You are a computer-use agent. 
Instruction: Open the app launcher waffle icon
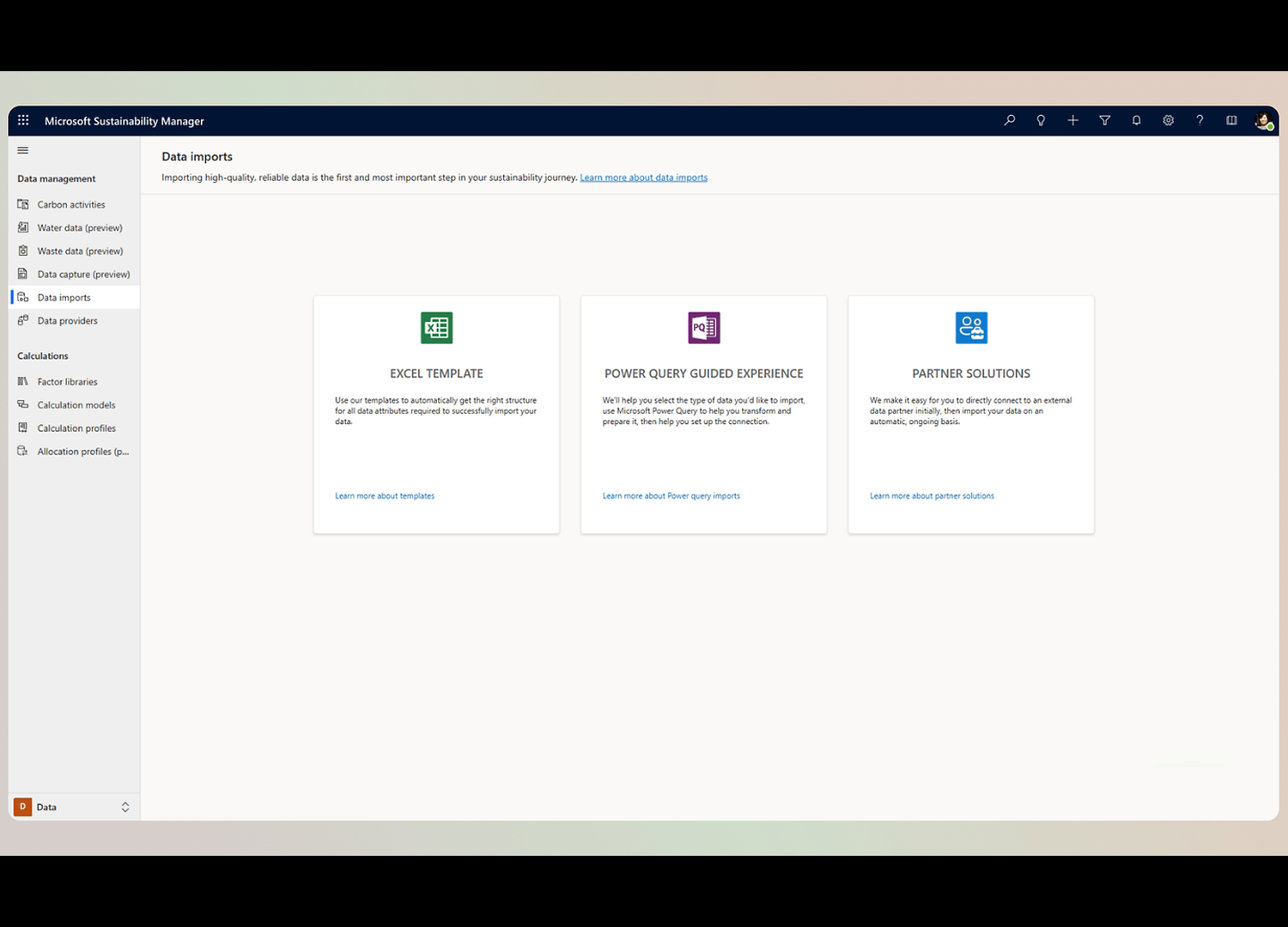tap(23, 120)
